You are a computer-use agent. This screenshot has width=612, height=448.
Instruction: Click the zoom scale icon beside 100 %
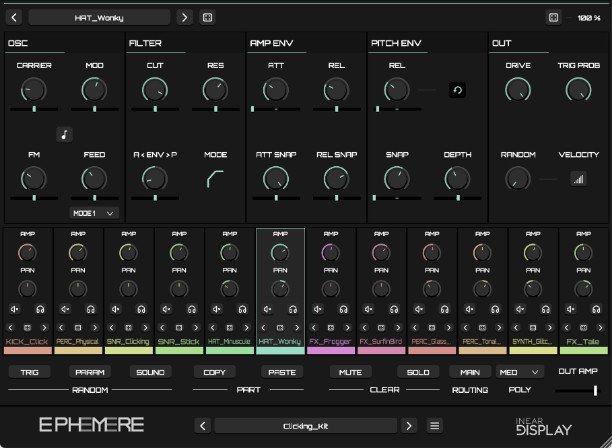click(x=553, y=18)
